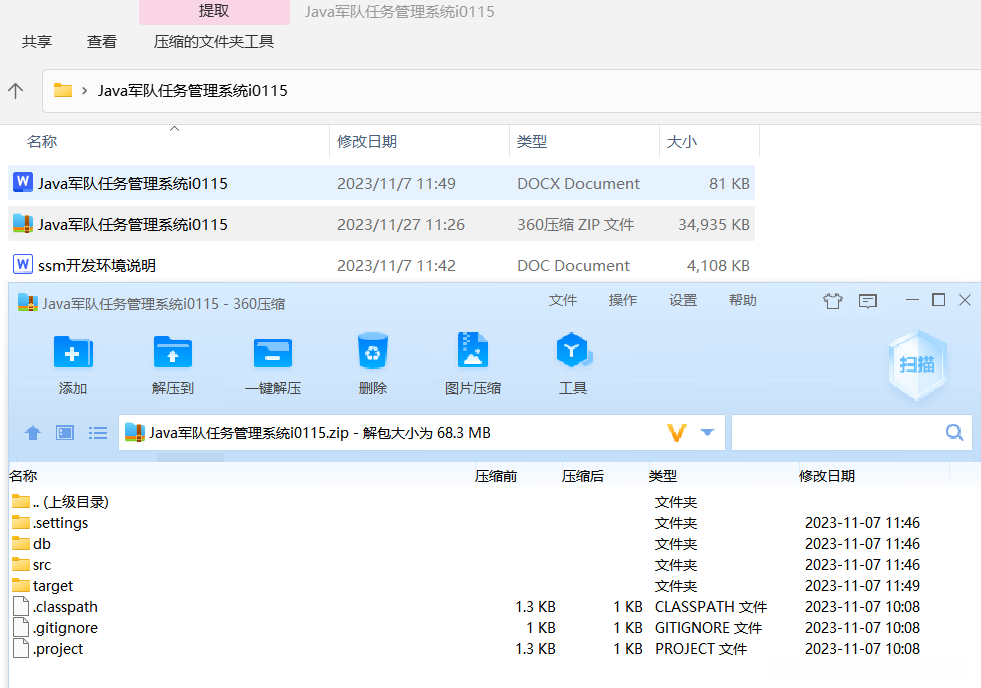The image size is (981, 688).
Task: Click the 扫描 scan hexagon button
Action: click(x=917, y=365)
